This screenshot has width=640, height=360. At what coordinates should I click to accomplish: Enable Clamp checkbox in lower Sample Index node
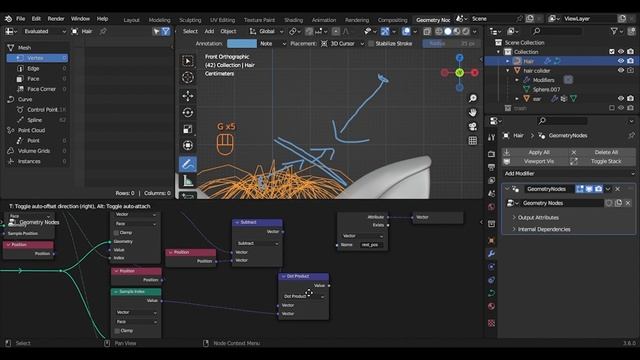[117, 331]
